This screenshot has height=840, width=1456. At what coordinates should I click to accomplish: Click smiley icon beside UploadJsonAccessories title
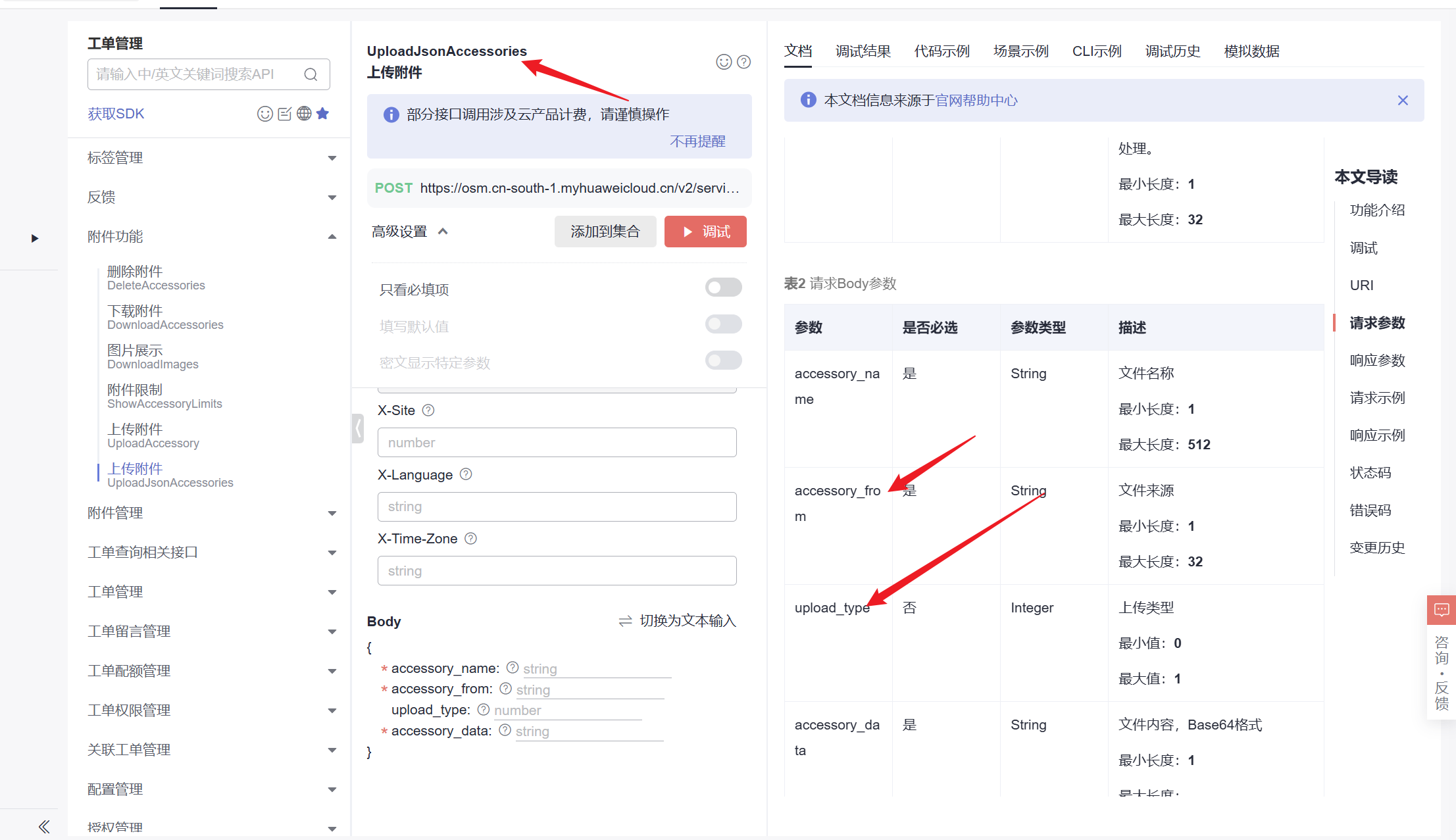click(724, 62)
